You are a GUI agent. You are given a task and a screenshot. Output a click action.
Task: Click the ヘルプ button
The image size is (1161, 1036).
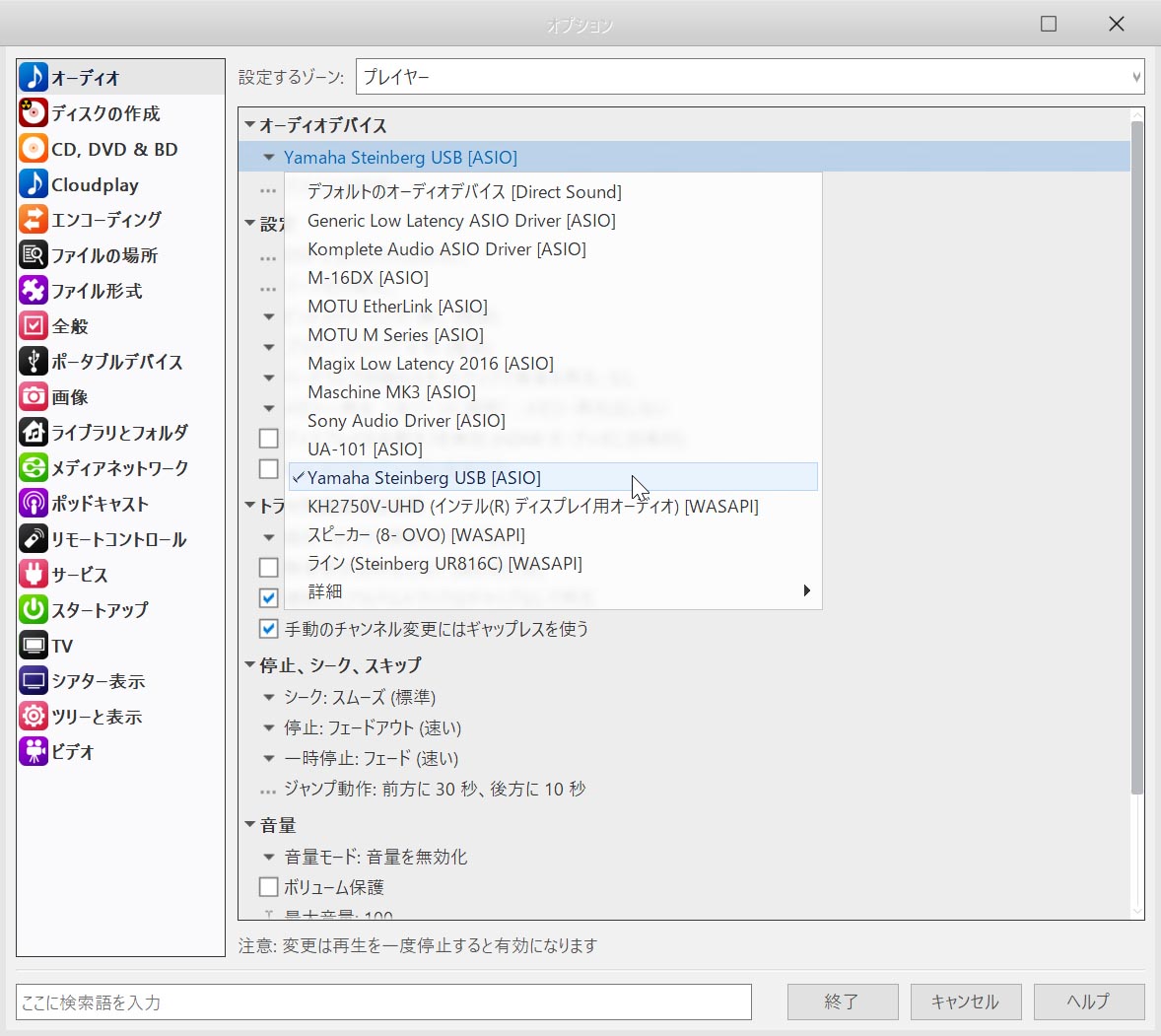point(1088,1001)
